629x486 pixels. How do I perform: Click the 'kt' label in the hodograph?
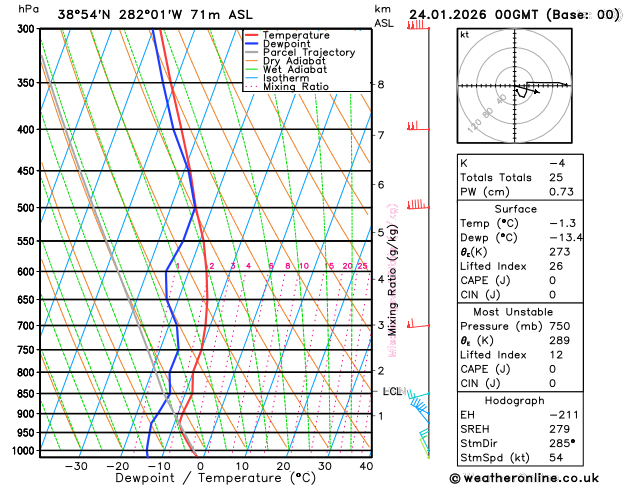coord(465,35)
